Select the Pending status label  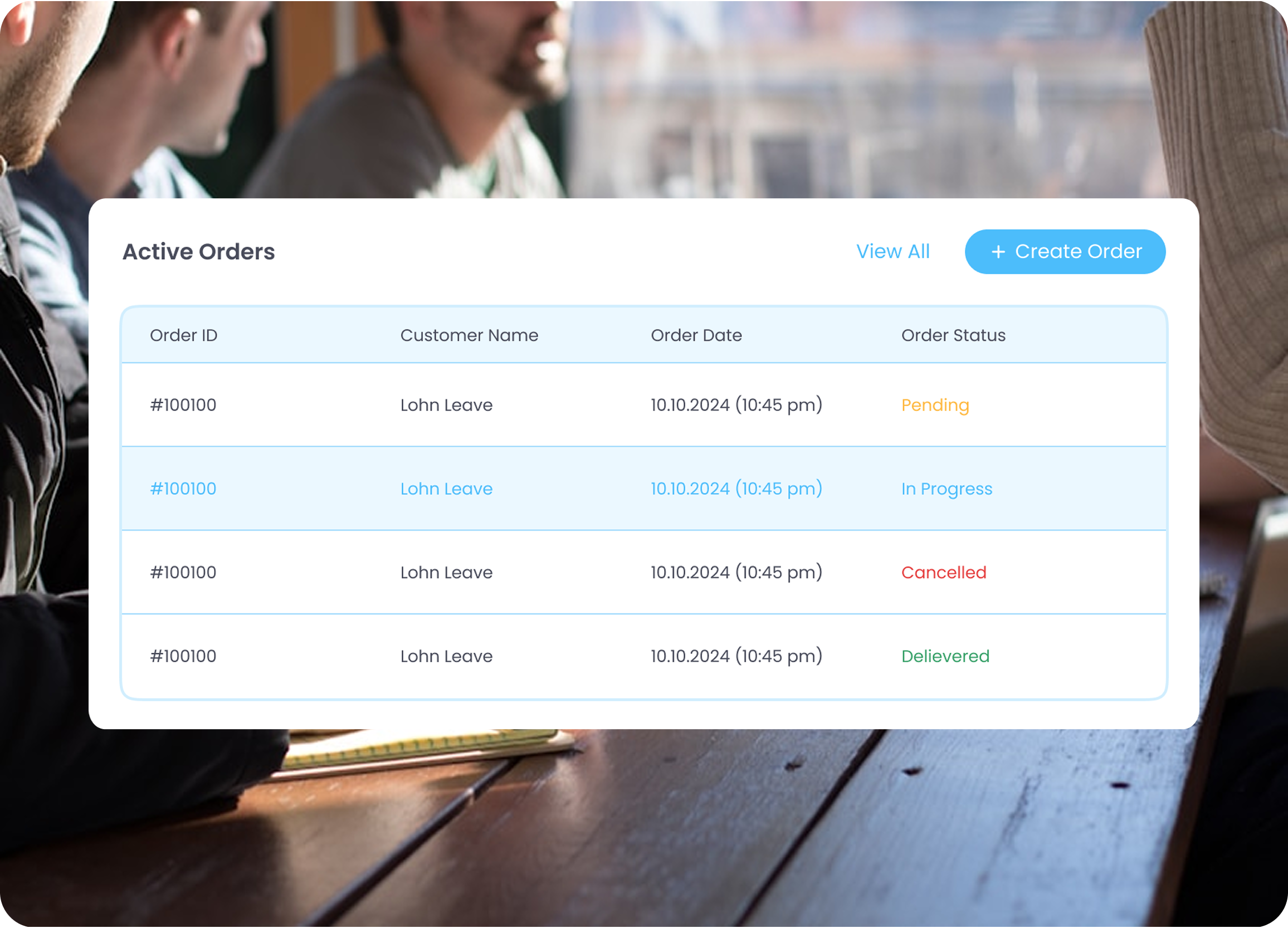pos(935,405)
